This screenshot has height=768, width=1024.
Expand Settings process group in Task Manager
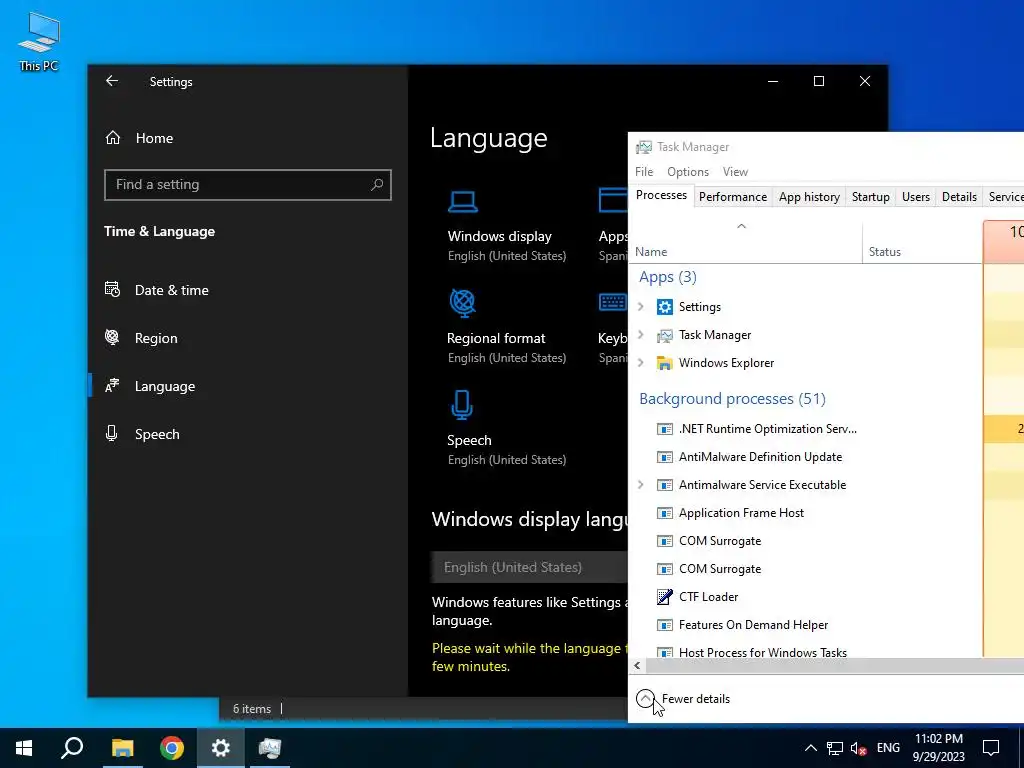click(x=641, y=307)
